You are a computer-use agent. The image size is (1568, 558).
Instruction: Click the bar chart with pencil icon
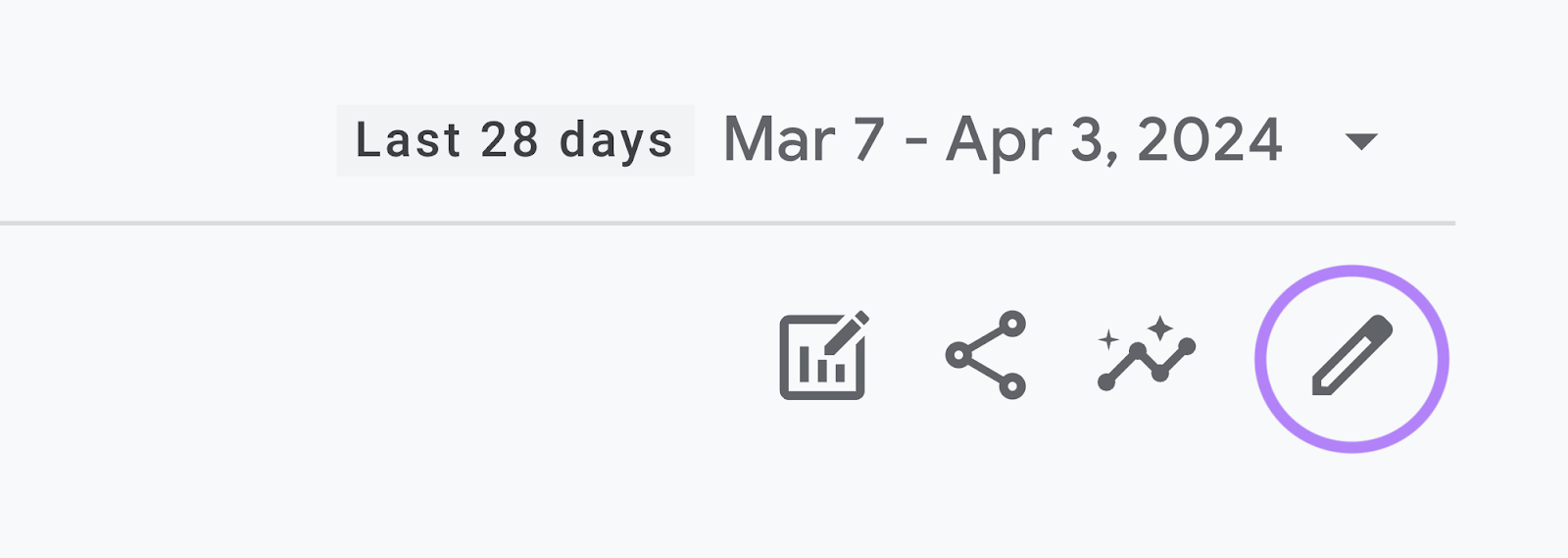pos(823,355)
